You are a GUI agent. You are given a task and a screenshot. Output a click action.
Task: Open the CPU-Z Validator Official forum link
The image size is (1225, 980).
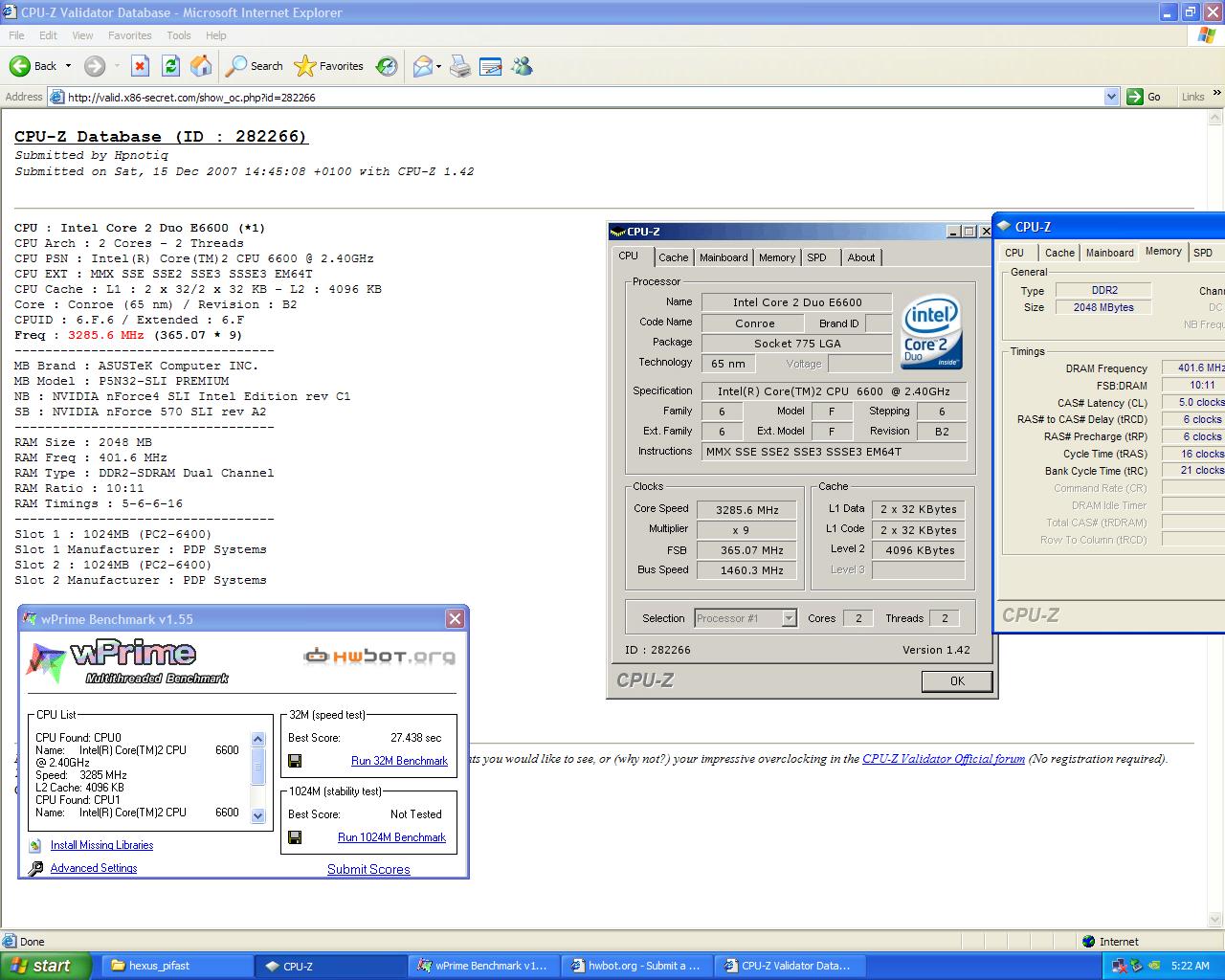tap(944, 759)
